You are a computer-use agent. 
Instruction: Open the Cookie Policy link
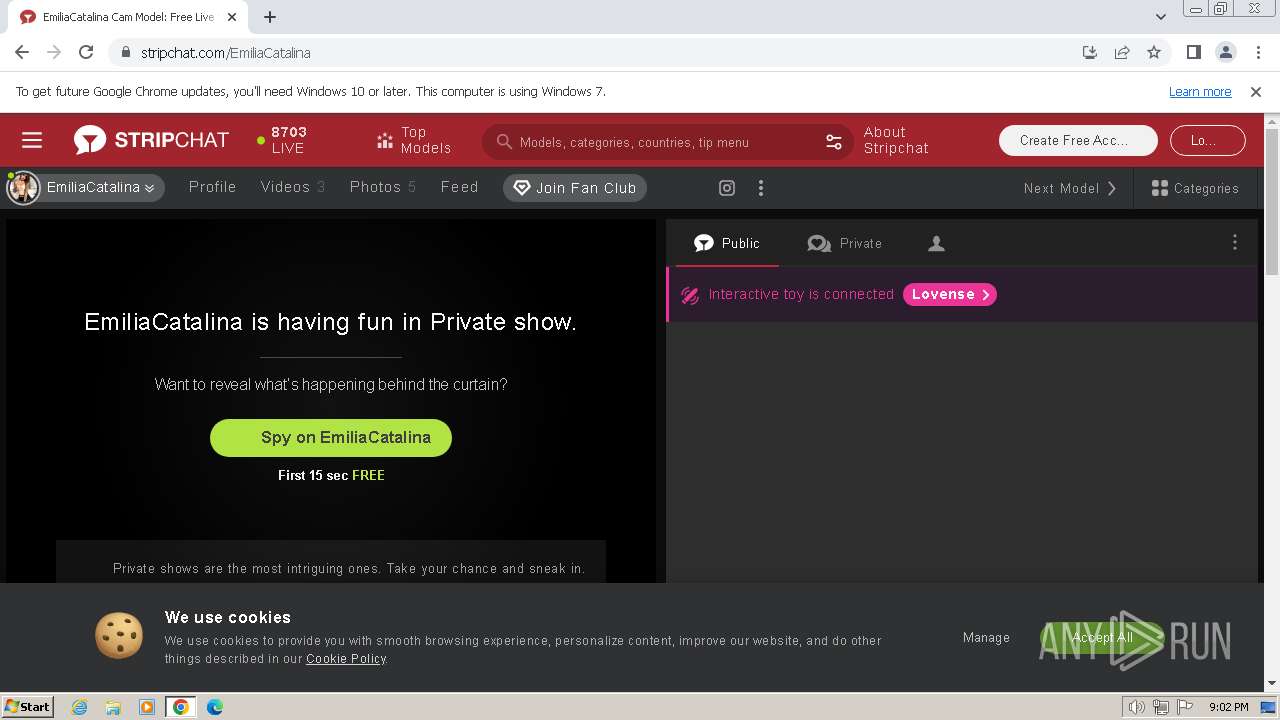tap(346, 659)
